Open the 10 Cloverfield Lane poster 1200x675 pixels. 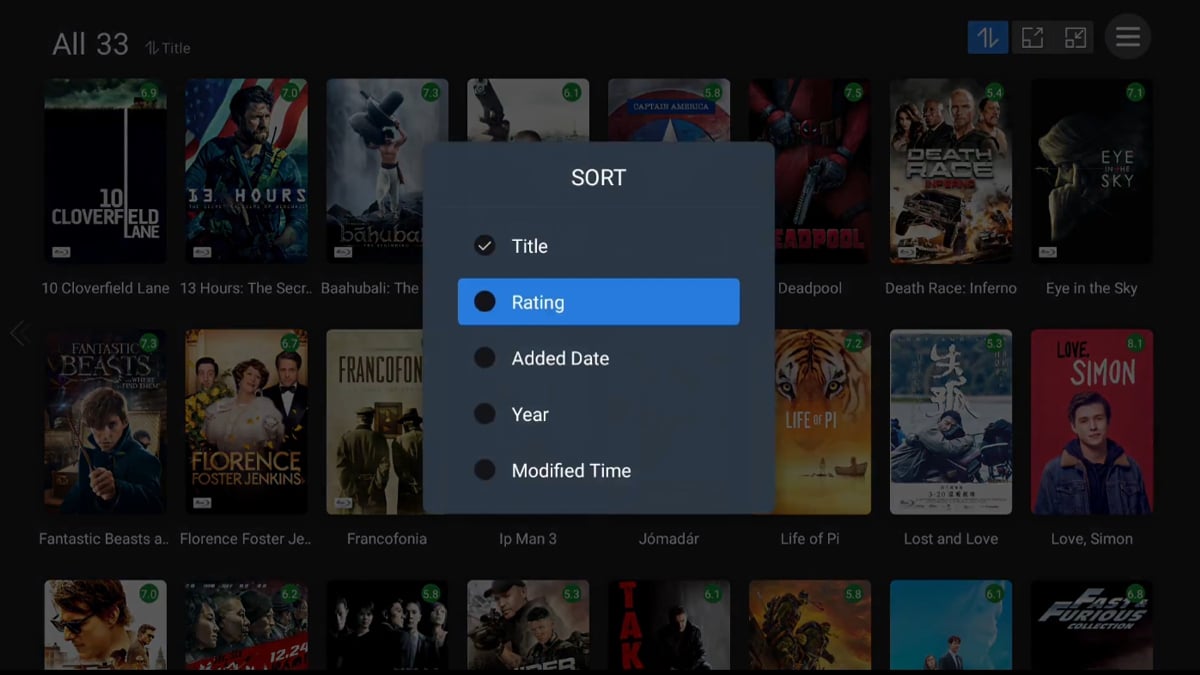(105, 171)
